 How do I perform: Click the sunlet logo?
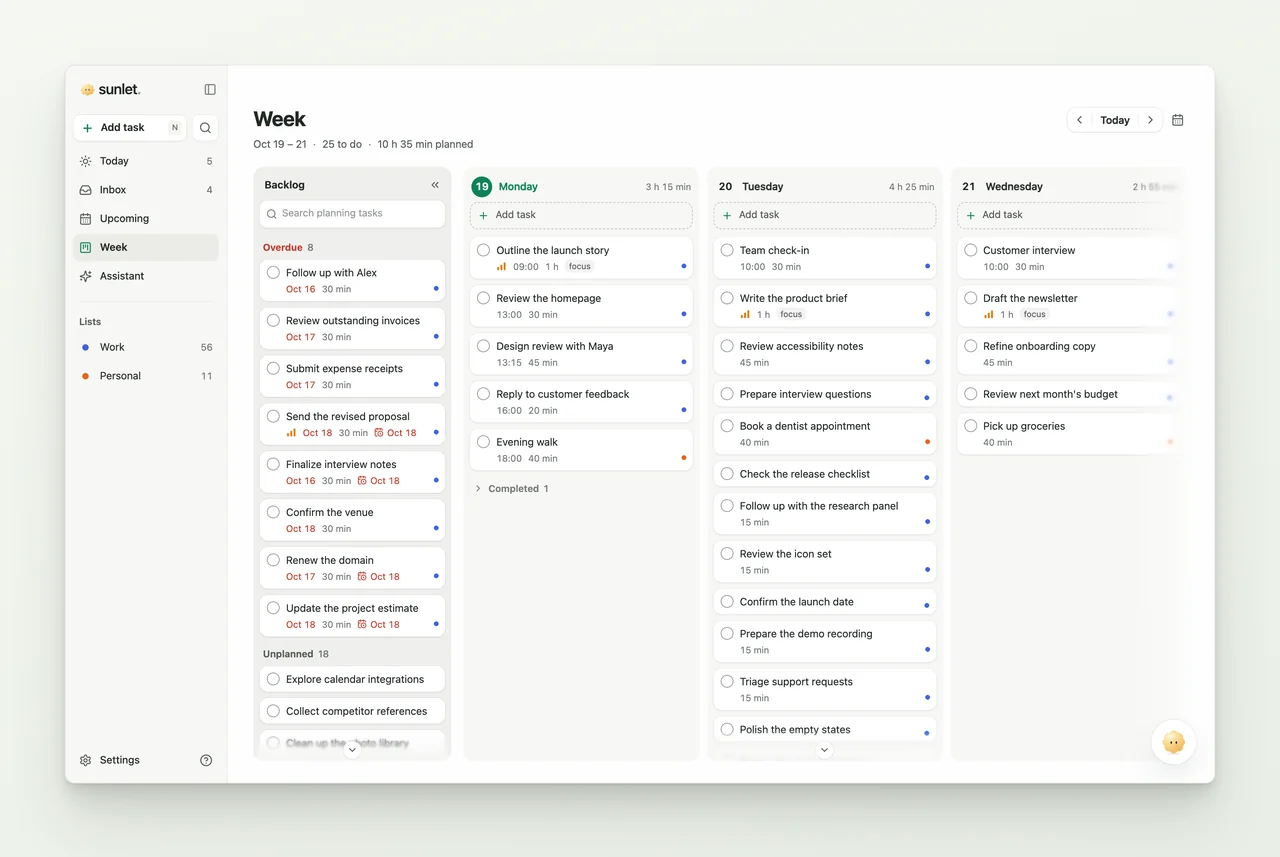[x=110, y=89]
